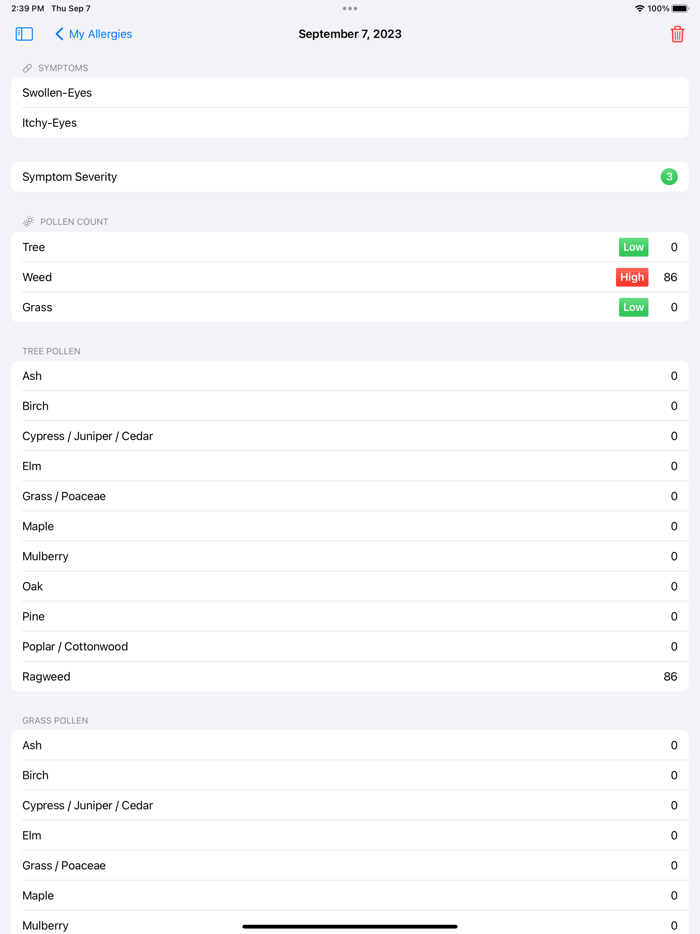Toggle the Low badge for Tree pollen
This screenshot has height=934, width=700.
point(633,247)
